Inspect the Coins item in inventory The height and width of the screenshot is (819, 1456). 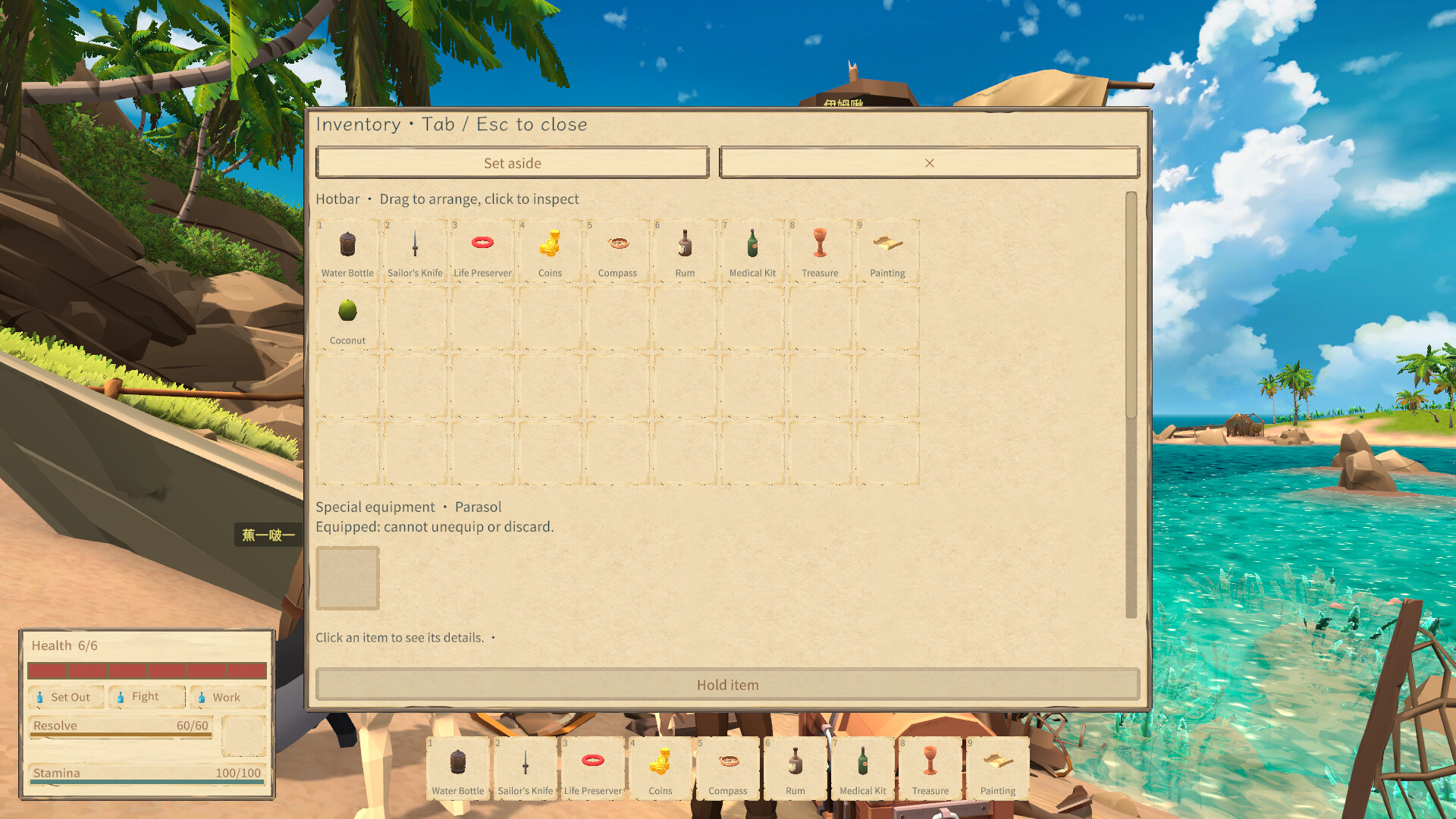coord(550,251)
